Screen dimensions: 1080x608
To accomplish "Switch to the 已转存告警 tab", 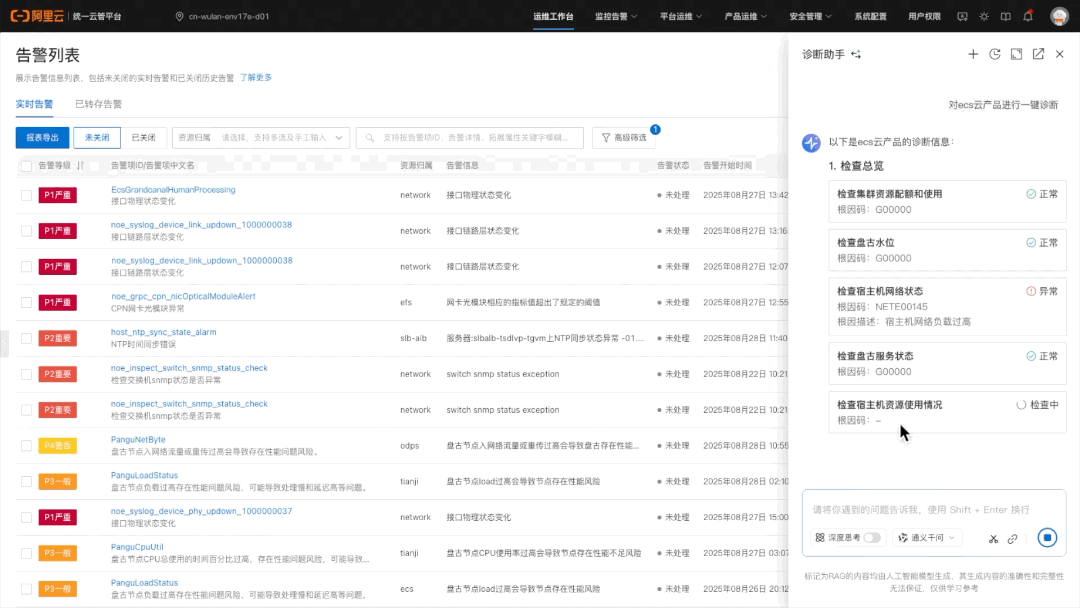I will click(x=98, y=104).
